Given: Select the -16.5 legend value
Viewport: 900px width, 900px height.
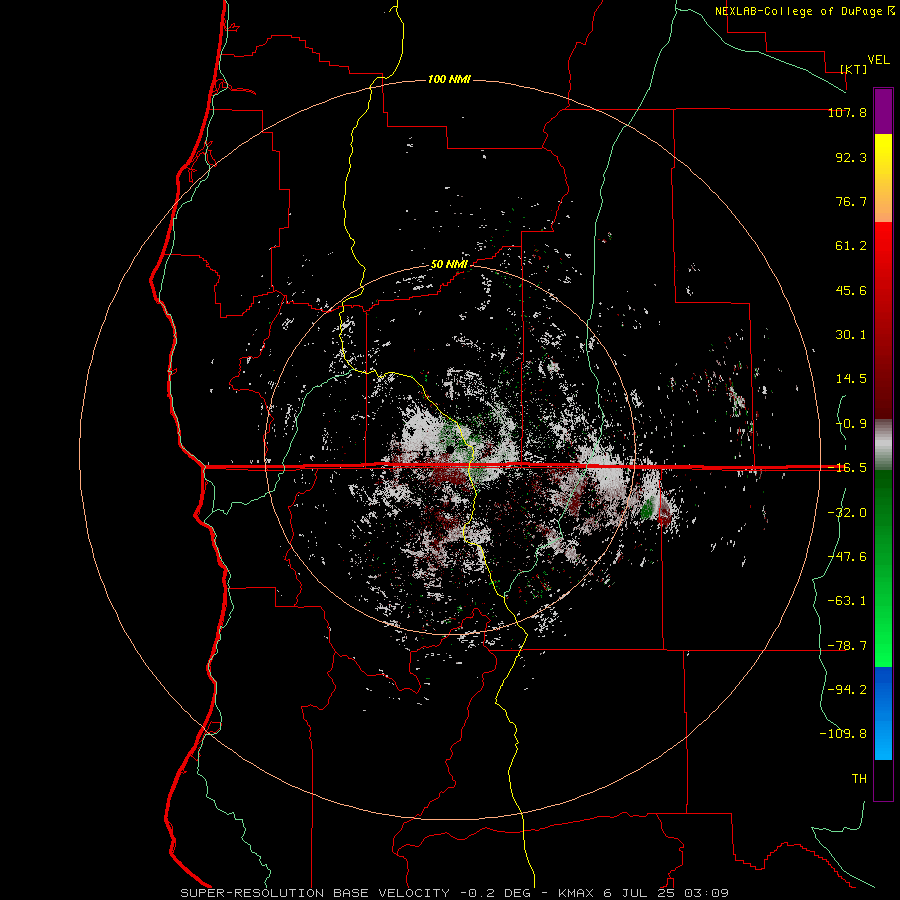Looking at the screenshot, I should coord(847,468).
